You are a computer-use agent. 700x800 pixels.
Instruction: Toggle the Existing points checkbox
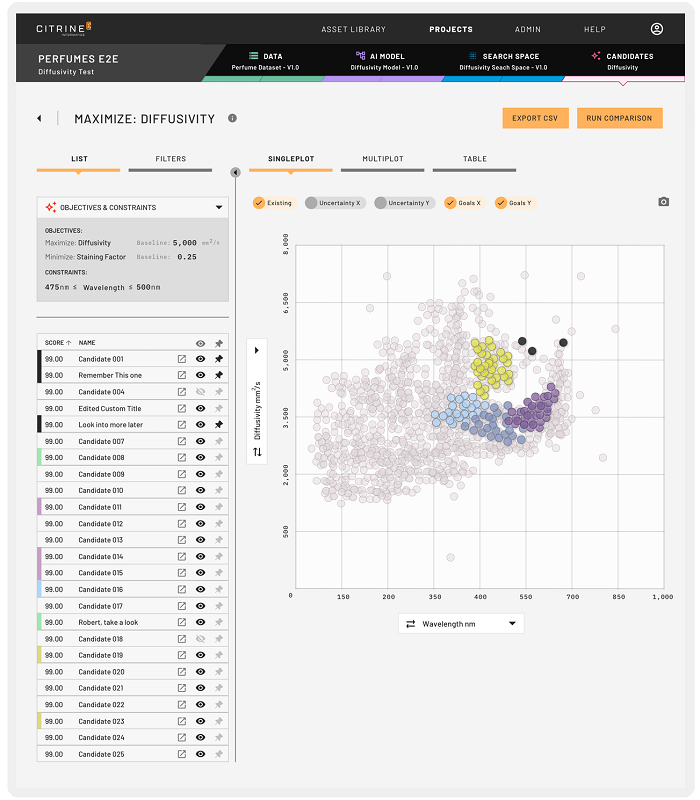(x=260, y=203)
